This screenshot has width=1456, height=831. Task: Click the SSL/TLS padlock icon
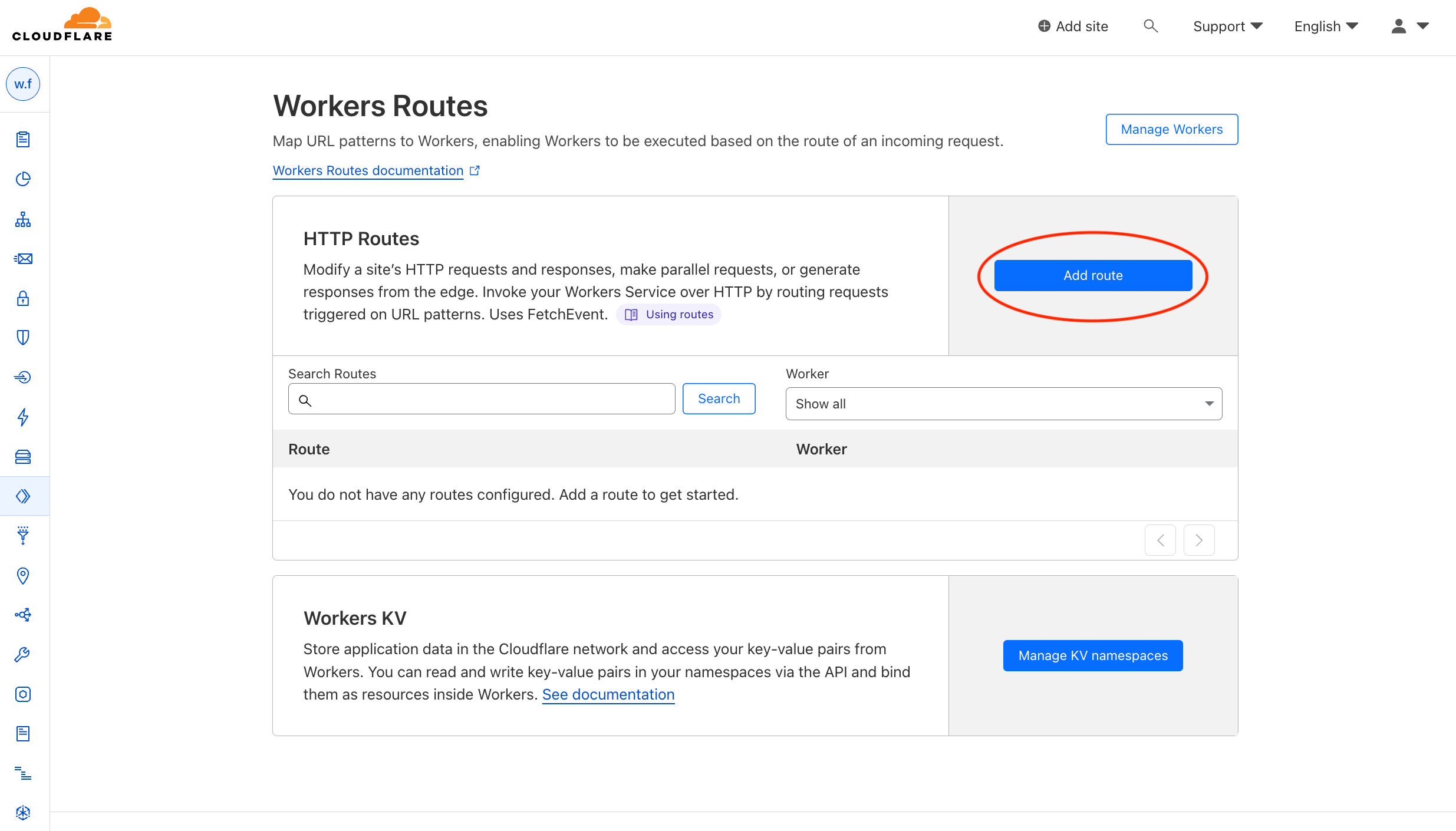click(x=23, y=299)
